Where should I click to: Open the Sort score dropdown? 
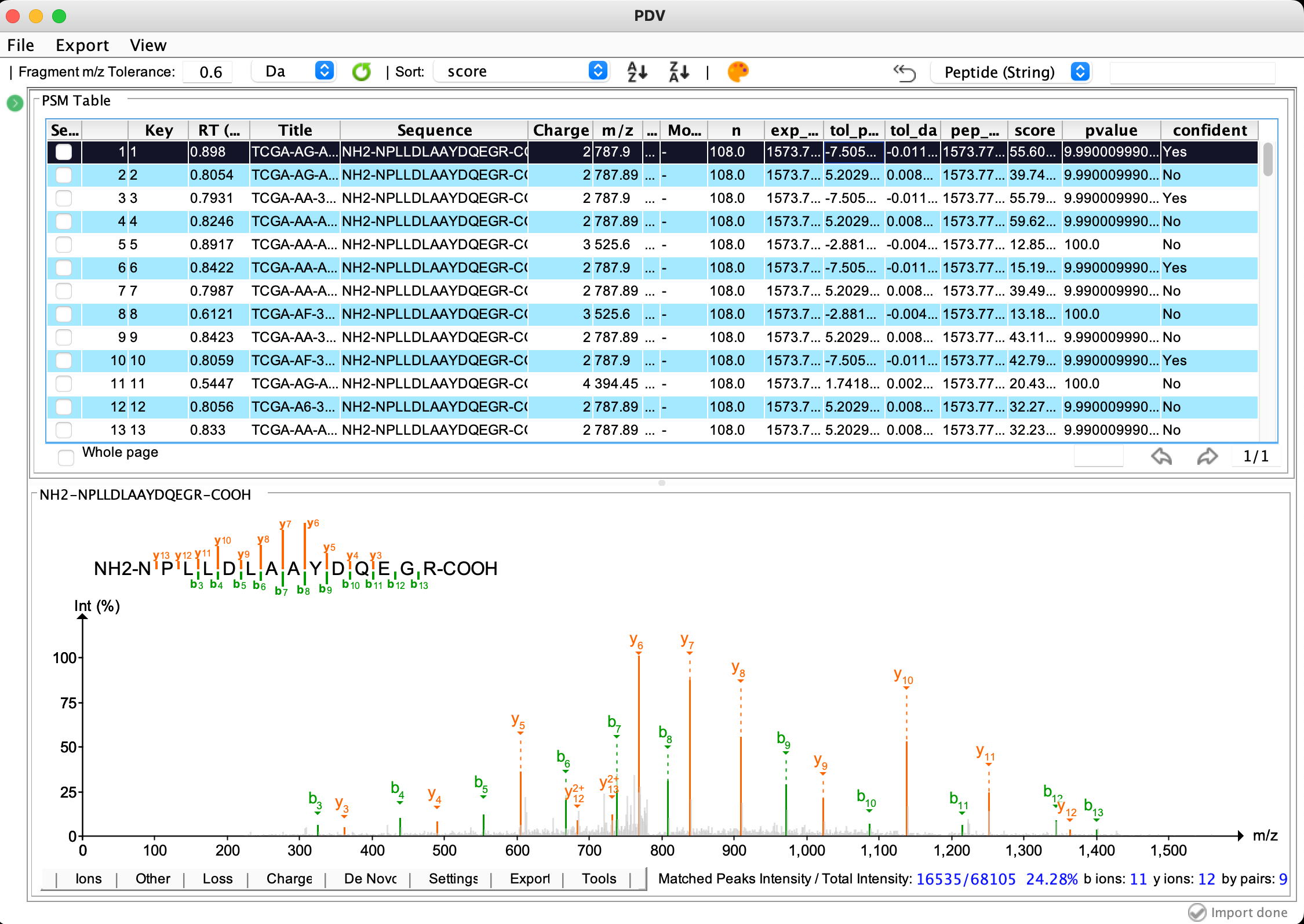coord(522,71)
